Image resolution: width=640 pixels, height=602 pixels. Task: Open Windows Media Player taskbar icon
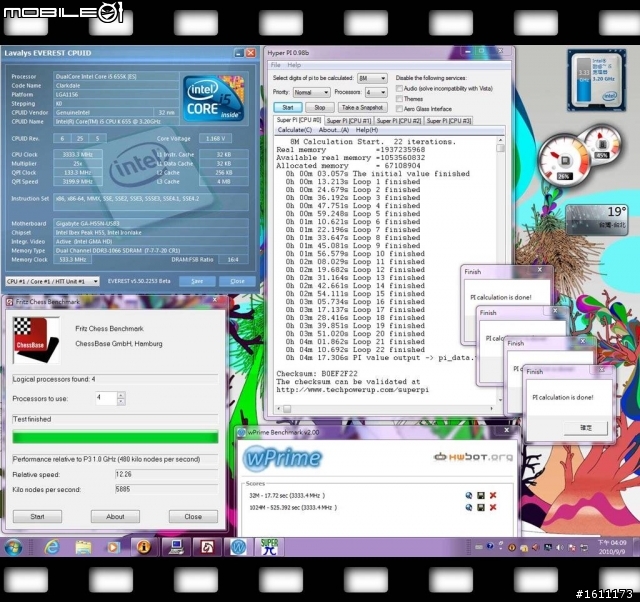[113, 547]
